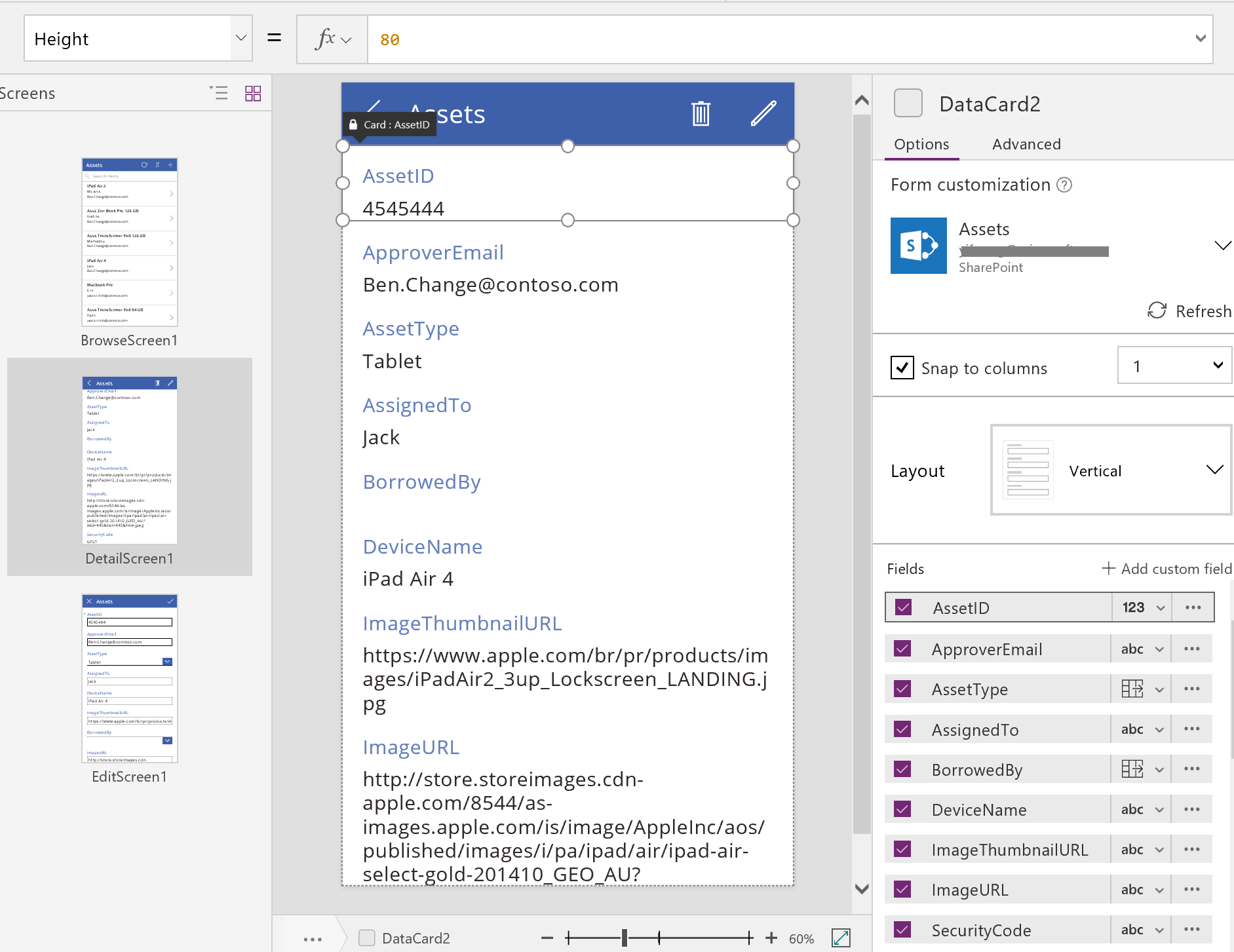Open the columns count dropdown showing 1

[1174, 366]
